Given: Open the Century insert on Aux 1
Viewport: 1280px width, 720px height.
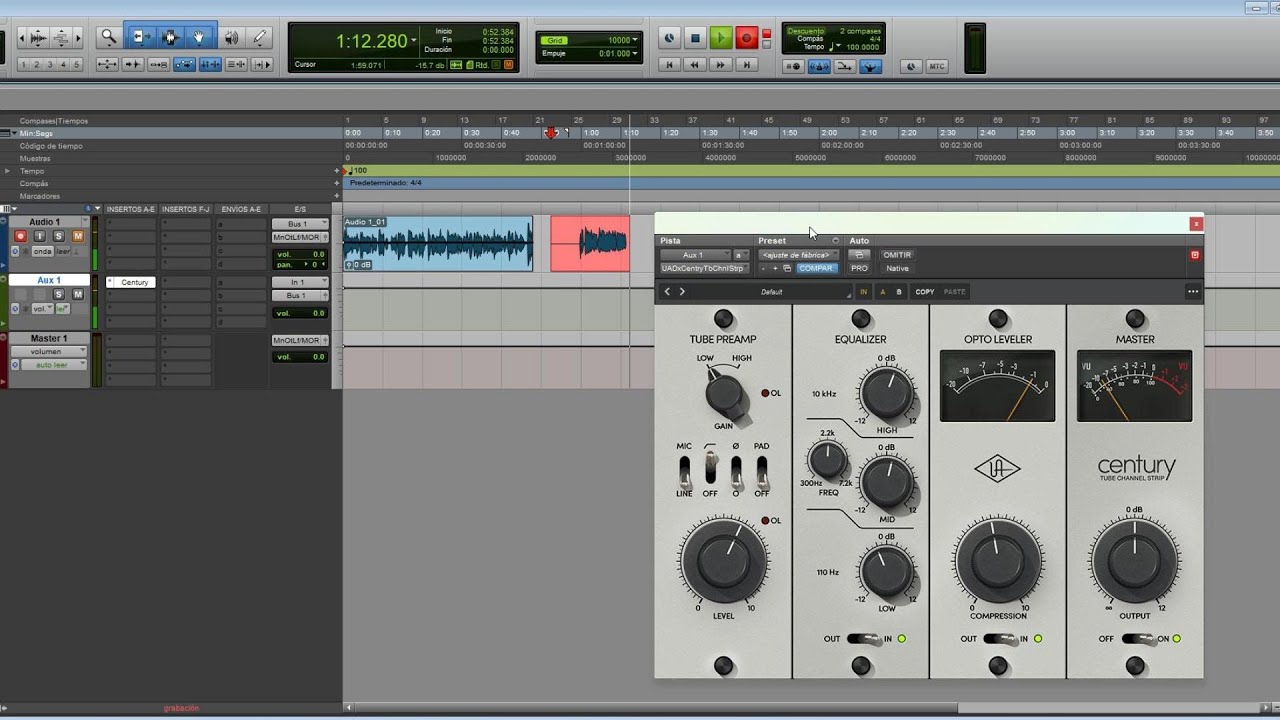Looking at the screenshot, I should [x=134, y=283].
